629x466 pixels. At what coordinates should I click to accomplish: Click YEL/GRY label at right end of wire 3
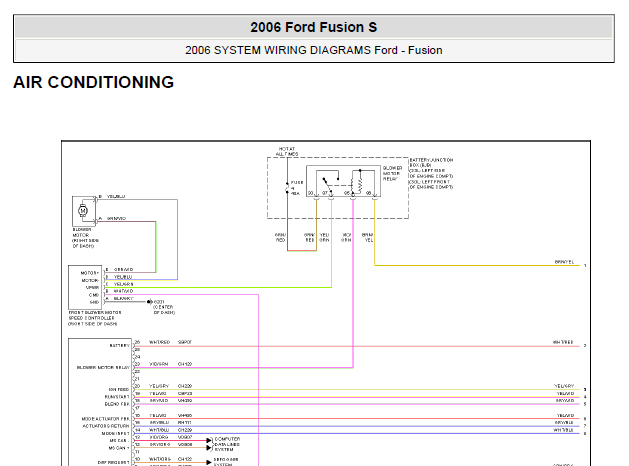coord(564,386)
